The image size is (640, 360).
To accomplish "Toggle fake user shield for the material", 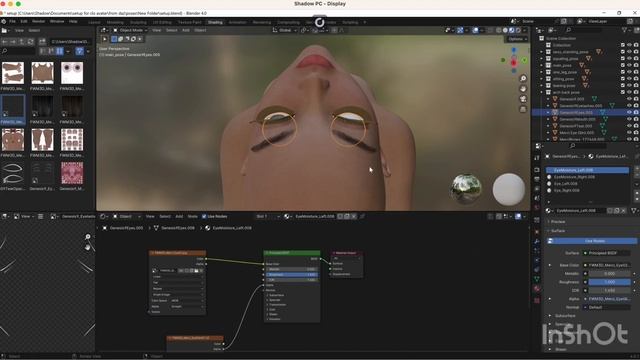I will (x=610, y=211).
